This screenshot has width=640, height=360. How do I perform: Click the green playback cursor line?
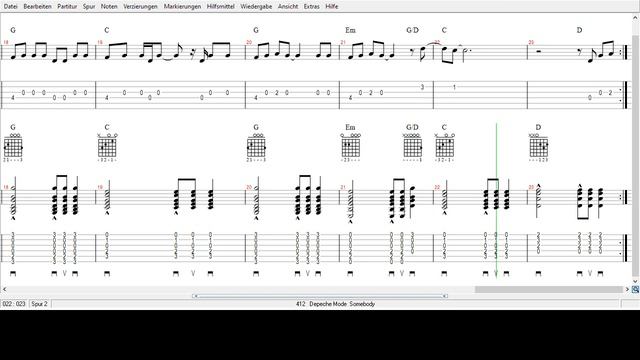coord(496,201)
